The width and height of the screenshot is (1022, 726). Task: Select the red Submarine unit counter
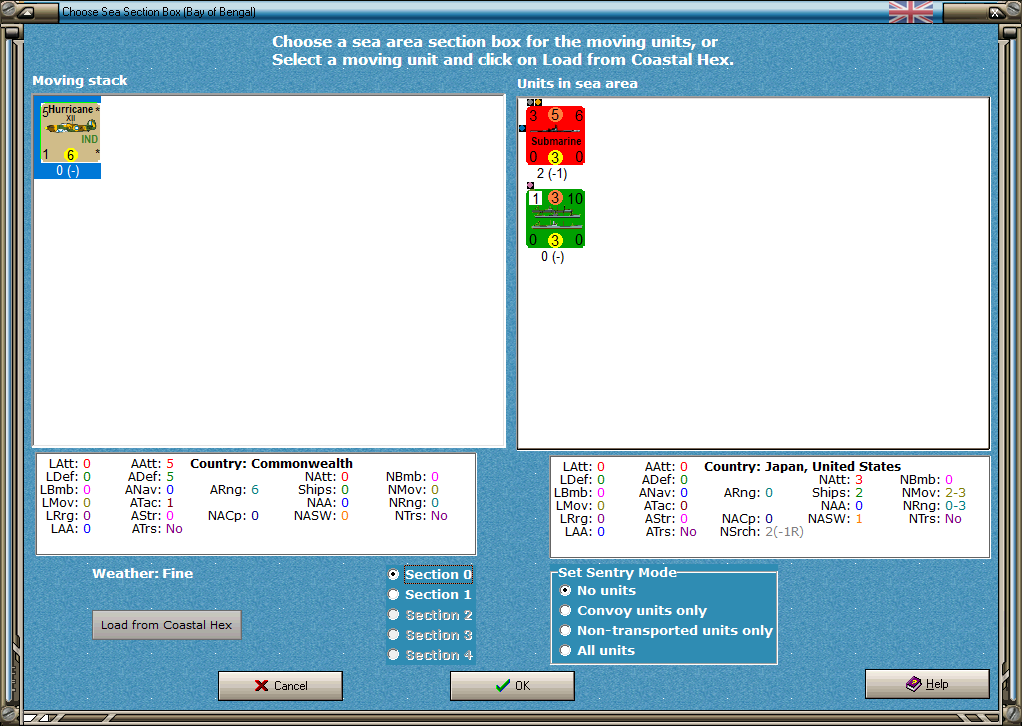point(555,136)
